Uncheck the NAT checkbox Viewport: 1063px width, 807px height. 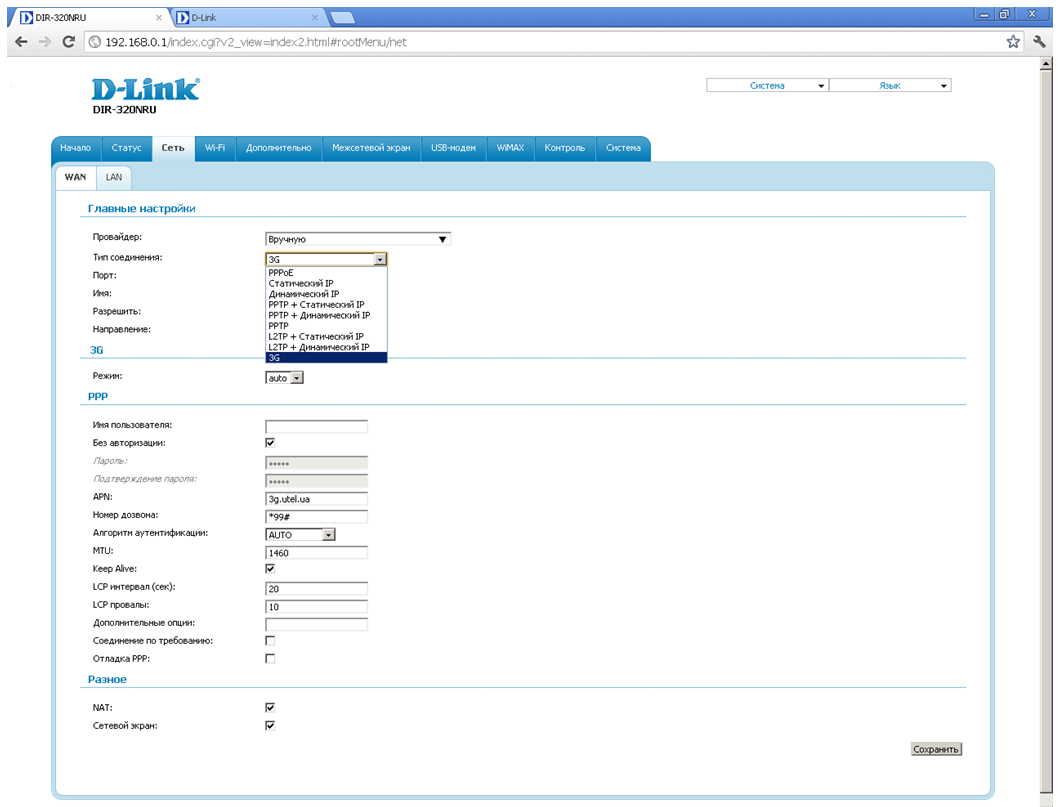270,707
